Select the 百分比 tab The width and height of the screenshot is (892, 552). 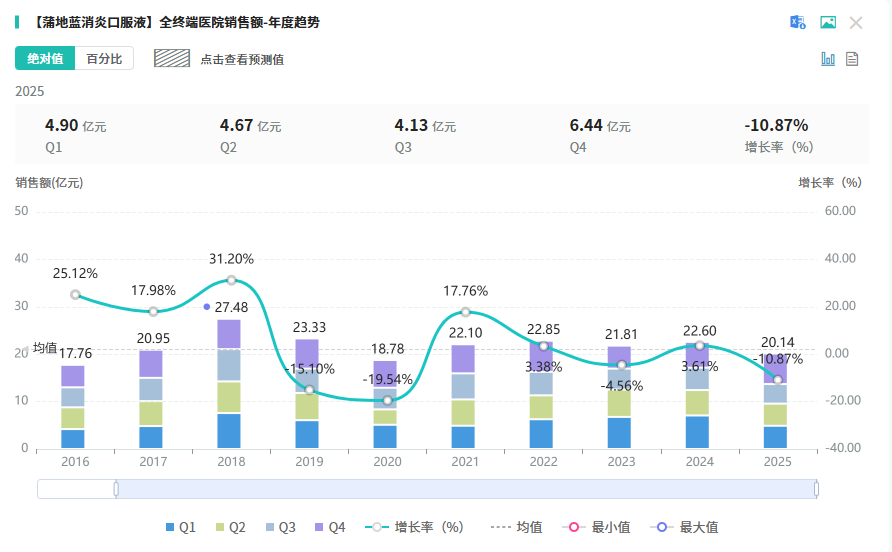(x=104, y=59)
